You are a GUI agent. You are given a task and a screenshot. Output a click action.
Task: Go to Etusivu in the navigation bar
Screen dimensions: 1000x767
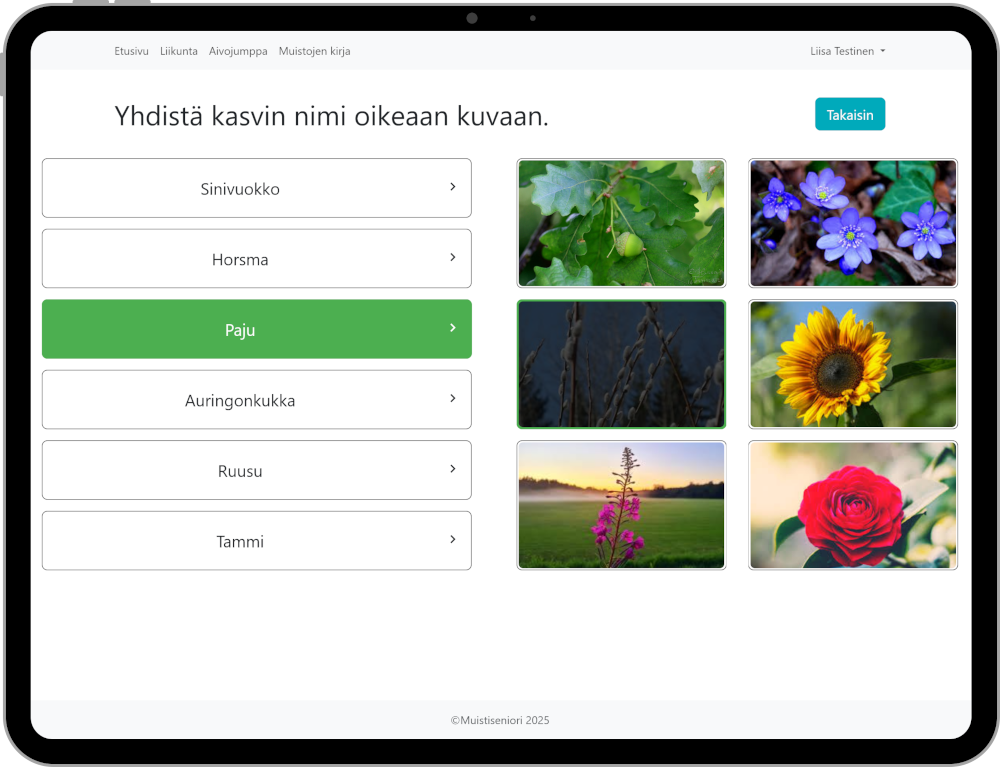pyautogui.click(x=131, y=51)
